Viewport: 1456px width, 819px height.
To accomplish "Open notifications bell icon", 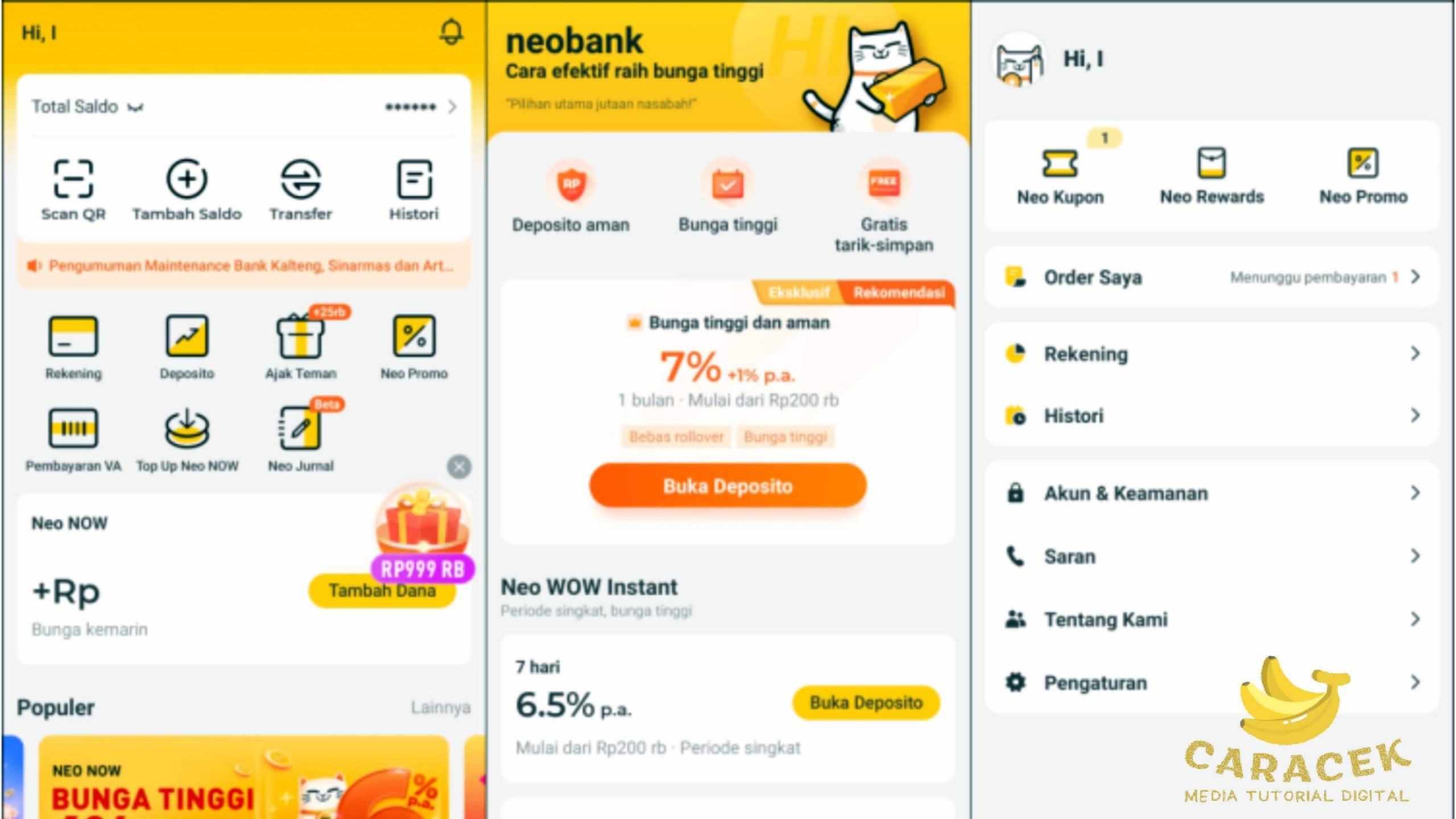I will coord(452,32).
